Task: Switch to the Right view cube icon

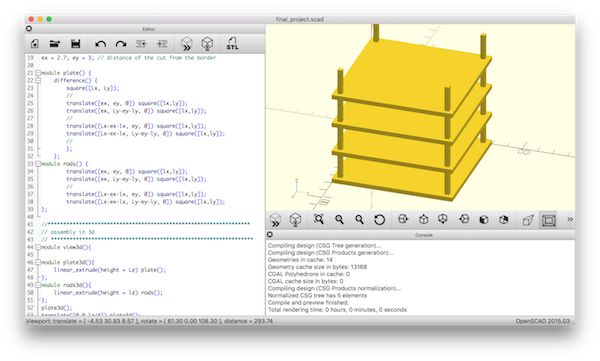Action: pos(403,219)
